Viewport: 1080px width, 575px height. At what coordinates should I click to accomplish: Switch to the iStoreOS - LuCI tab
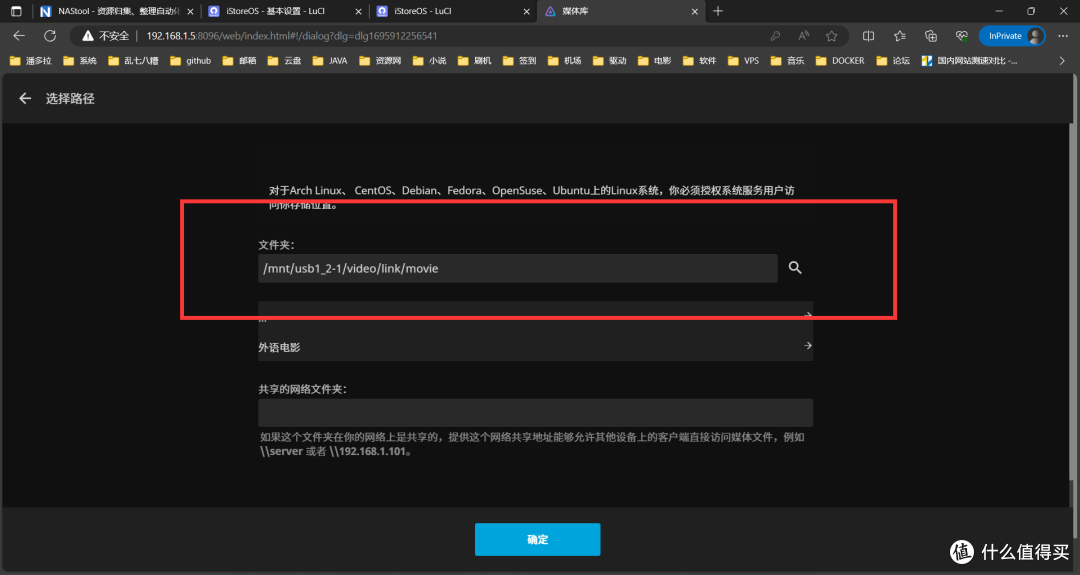pos(453,12)
